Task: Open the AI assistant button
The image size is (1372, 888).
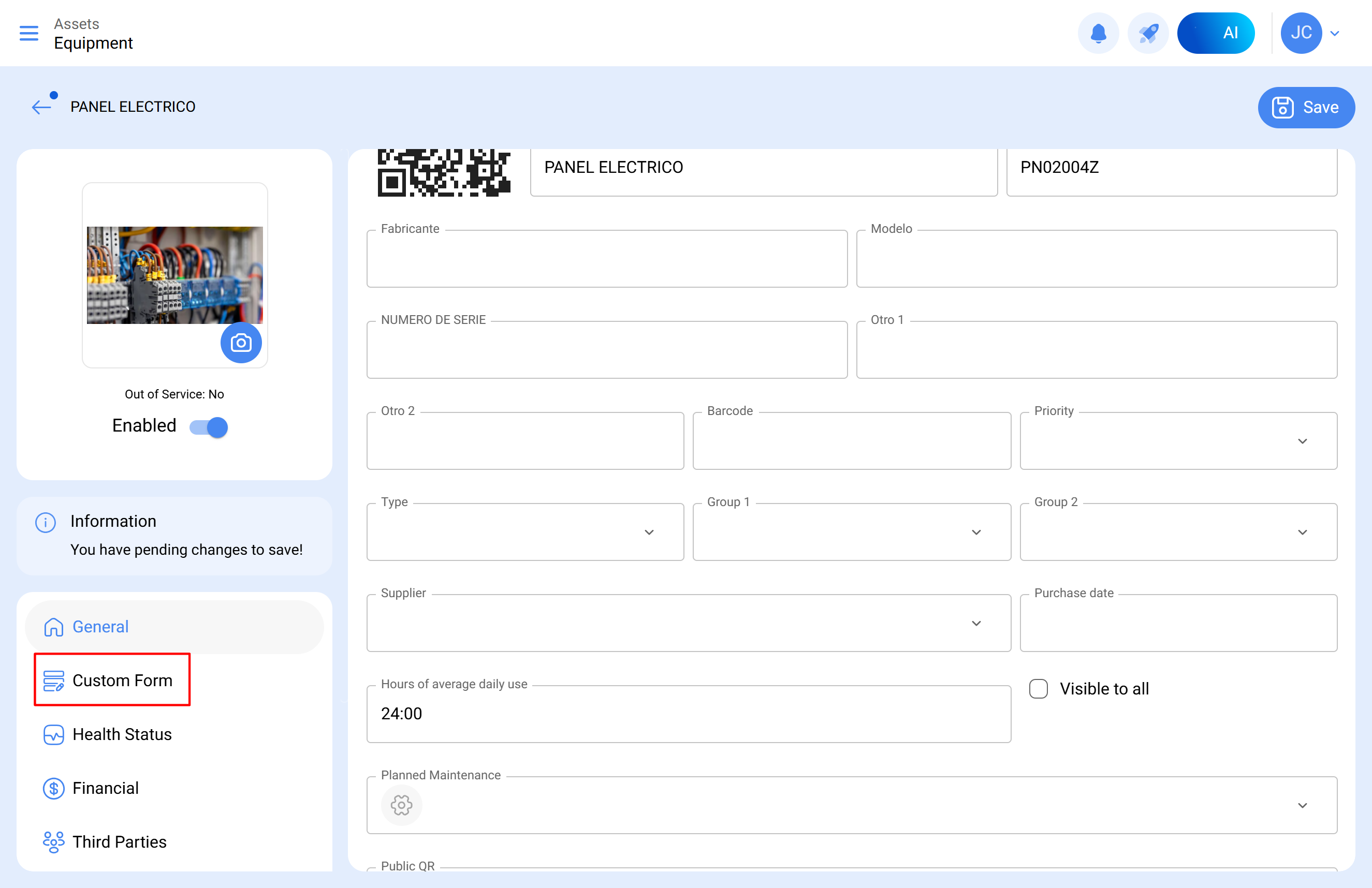Action: click(x=1215, y=33)
